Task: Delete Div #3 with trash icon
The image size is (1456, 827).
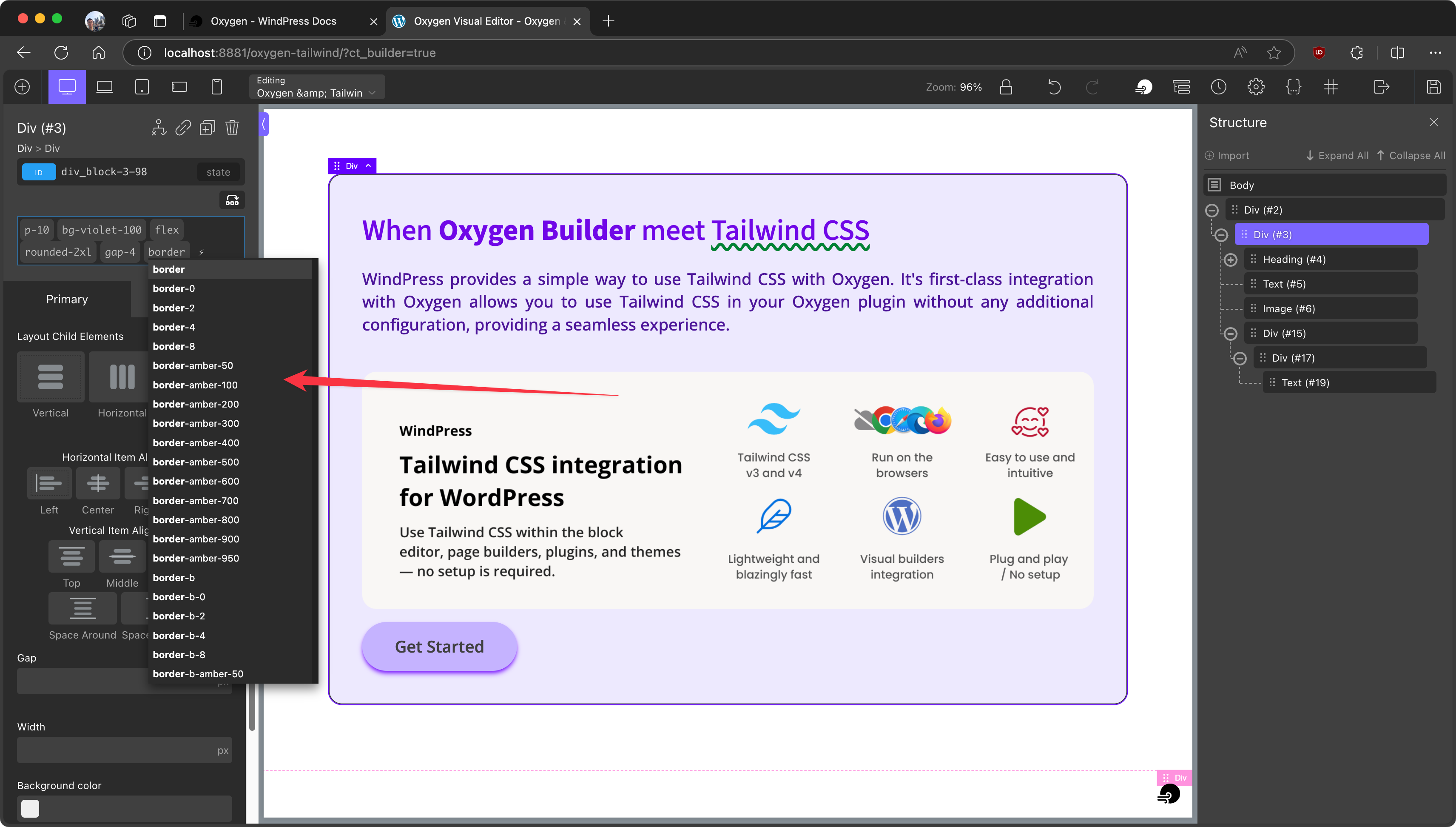Action: pos(232,128)
